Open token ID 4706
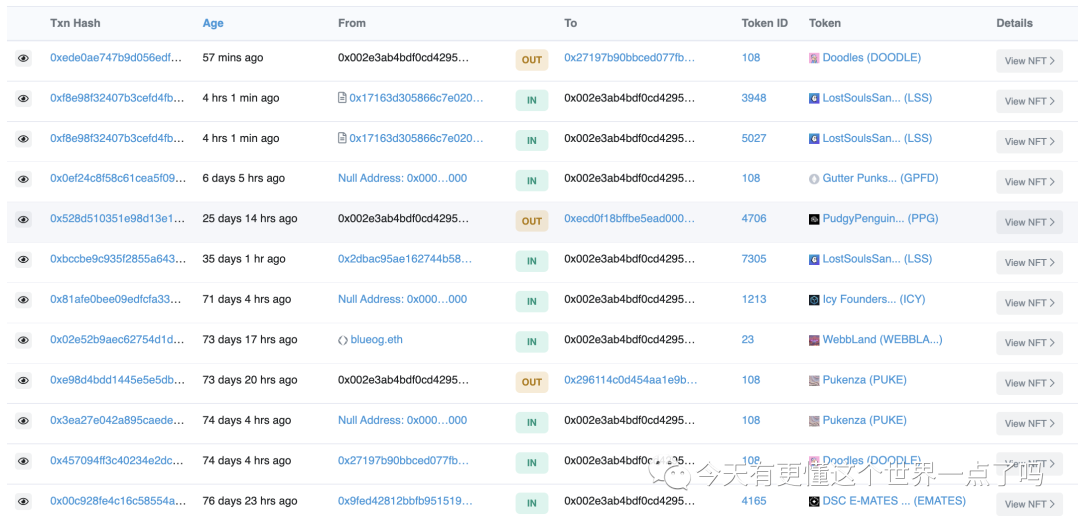Screen dimensions: 1080x522 [x=754, y=218]
